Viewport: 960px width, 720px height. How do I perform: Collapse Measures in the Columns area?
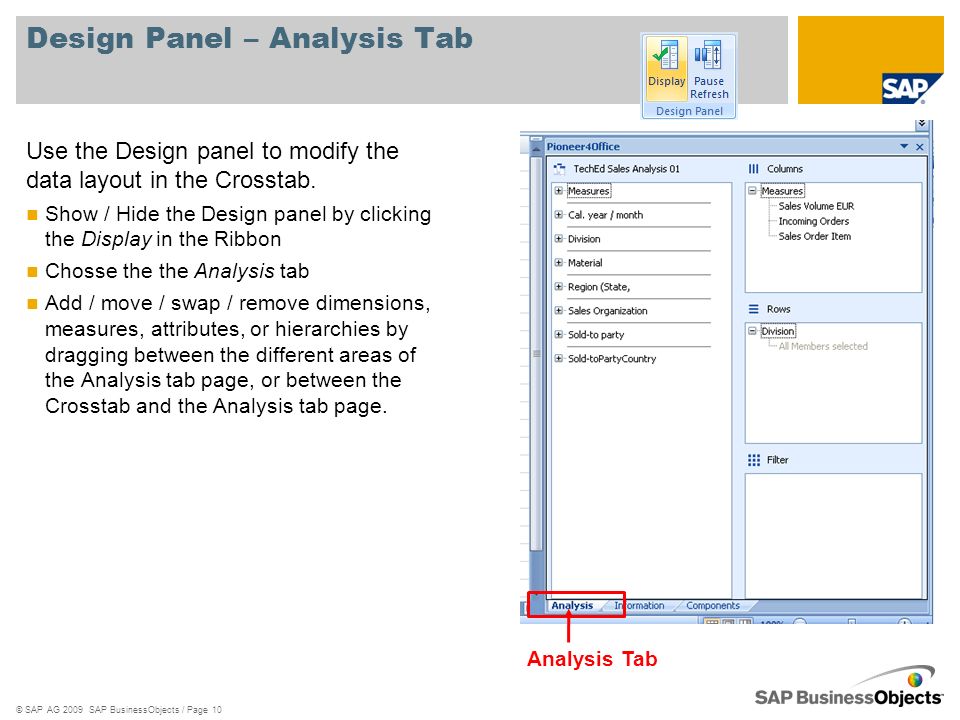pyautogui.click(x=752, y=190)
